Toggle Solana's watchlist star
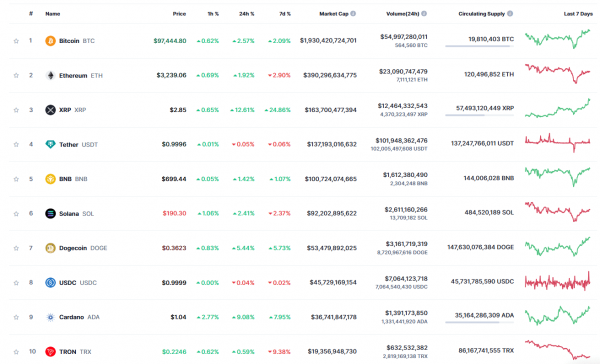 (x=16, y=214)
